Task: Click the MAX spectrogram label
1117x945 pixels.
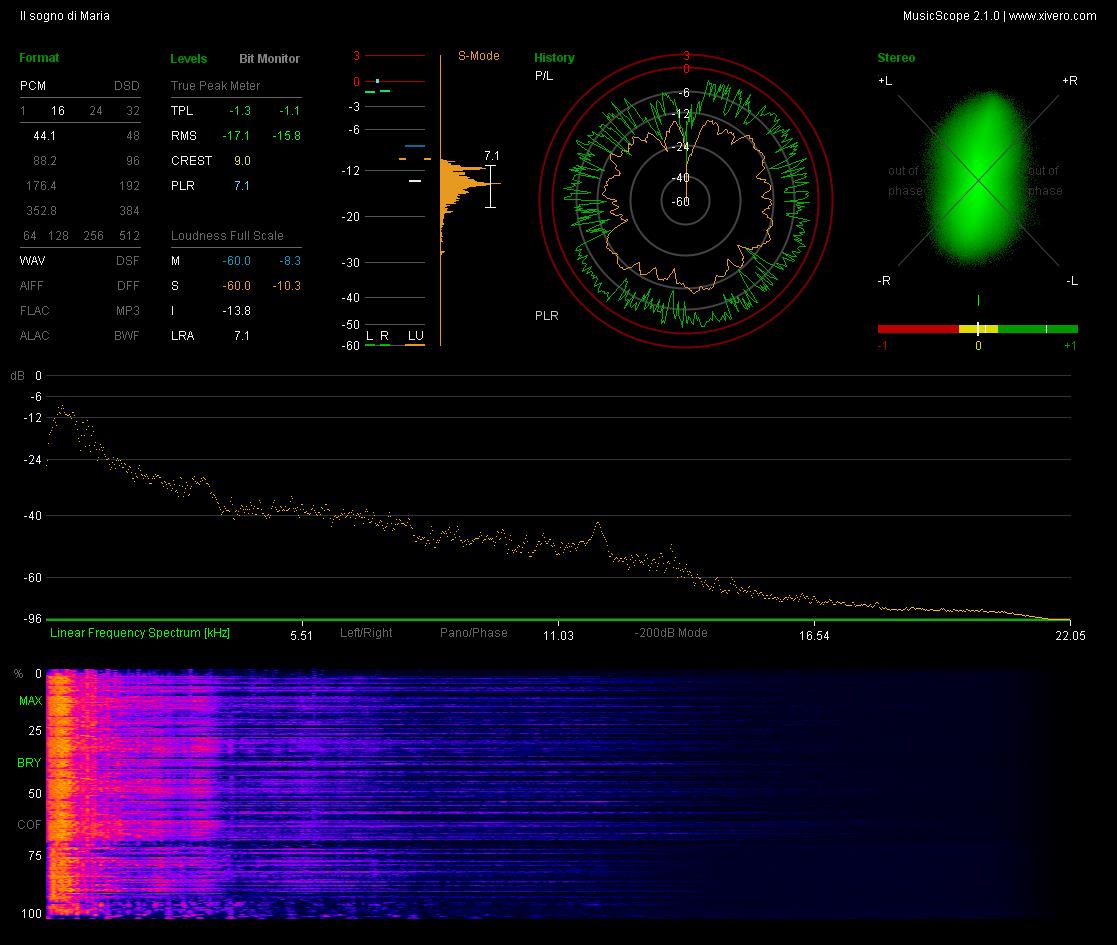Action: tap(30, 701)
